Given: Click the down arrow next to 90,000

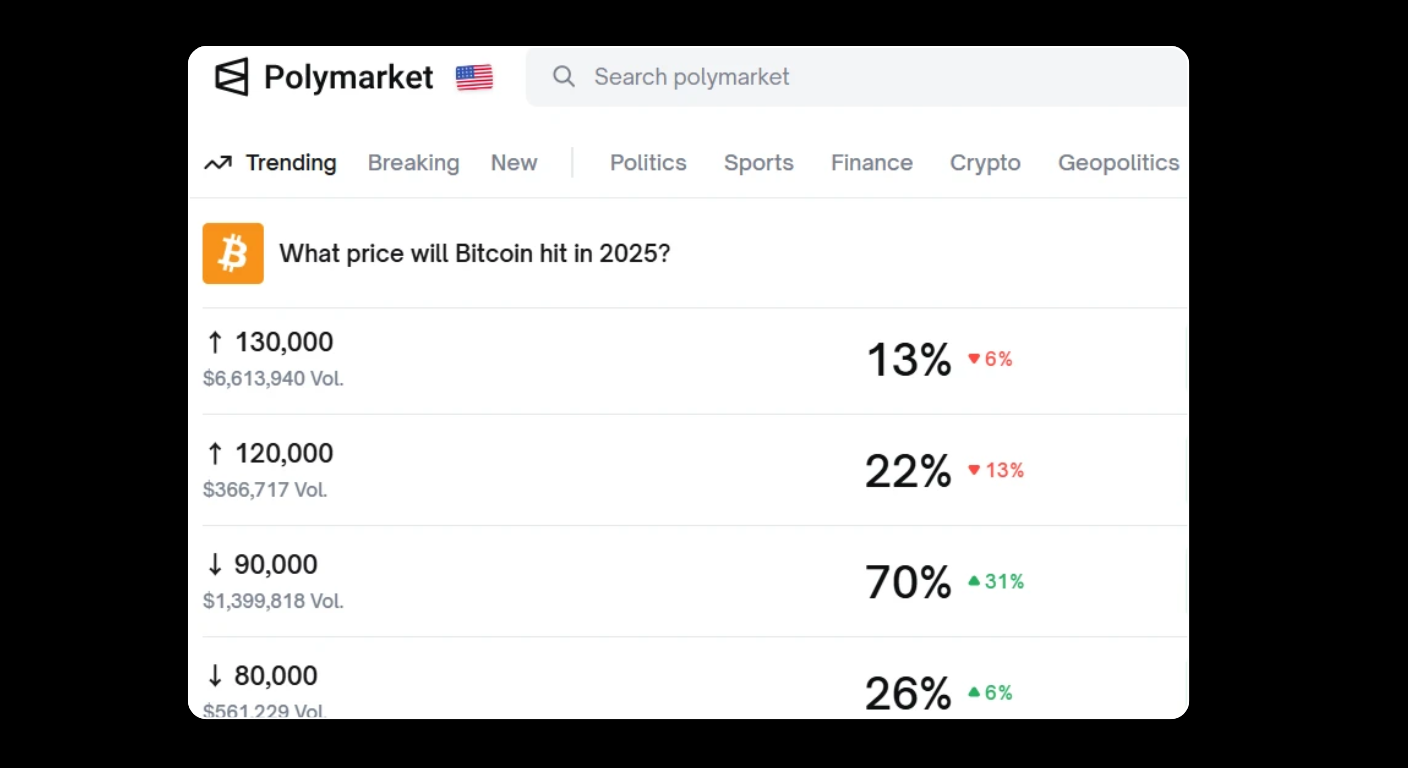Looking at the screenshot, I should pos(214,564).
